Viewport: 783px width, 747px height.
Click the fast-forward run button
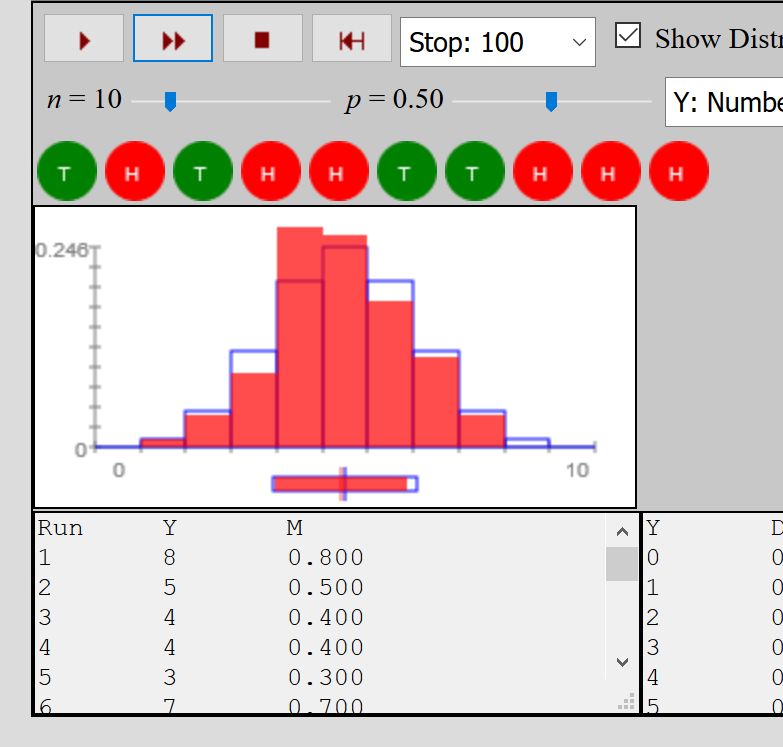(x=173, y=38)
